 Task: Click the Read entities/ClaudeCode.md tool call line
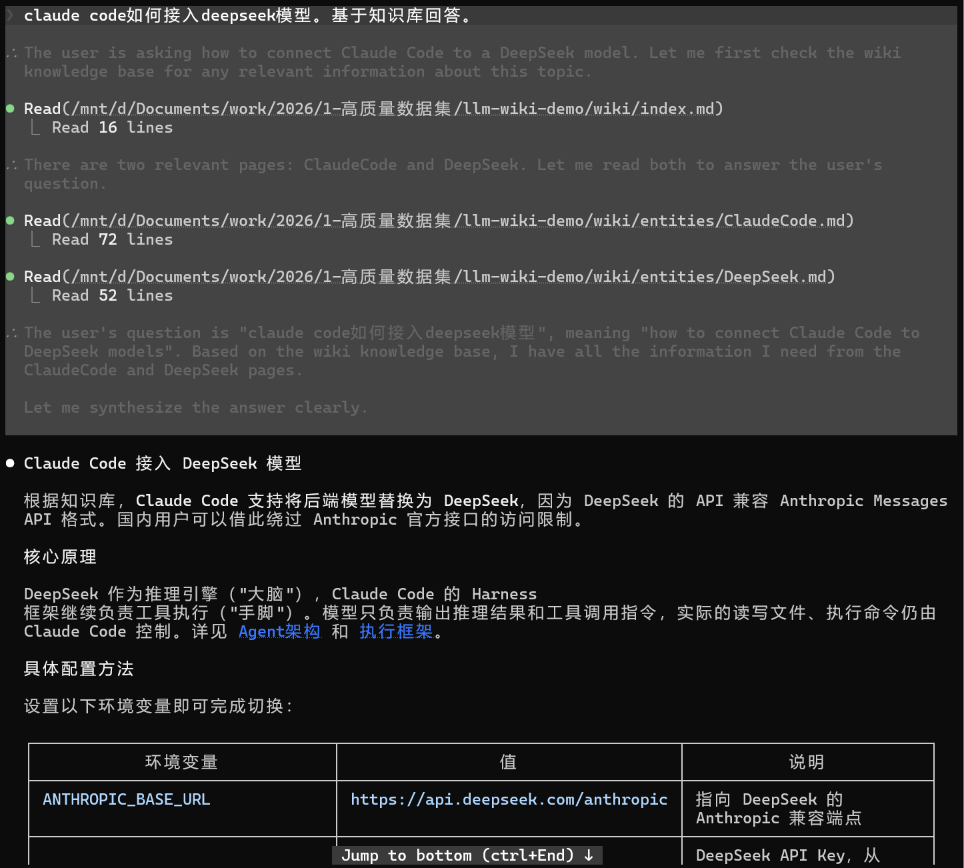(438, 221)
